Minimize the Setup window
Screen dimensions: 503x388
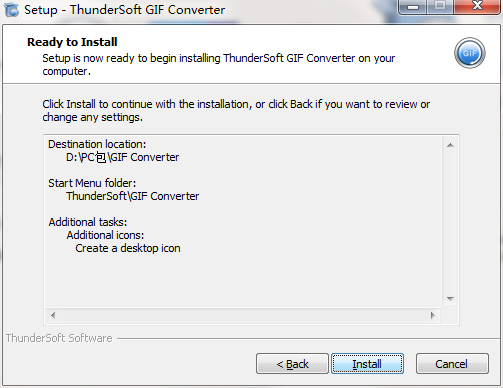pyautogui.click(x=413, y=7)
